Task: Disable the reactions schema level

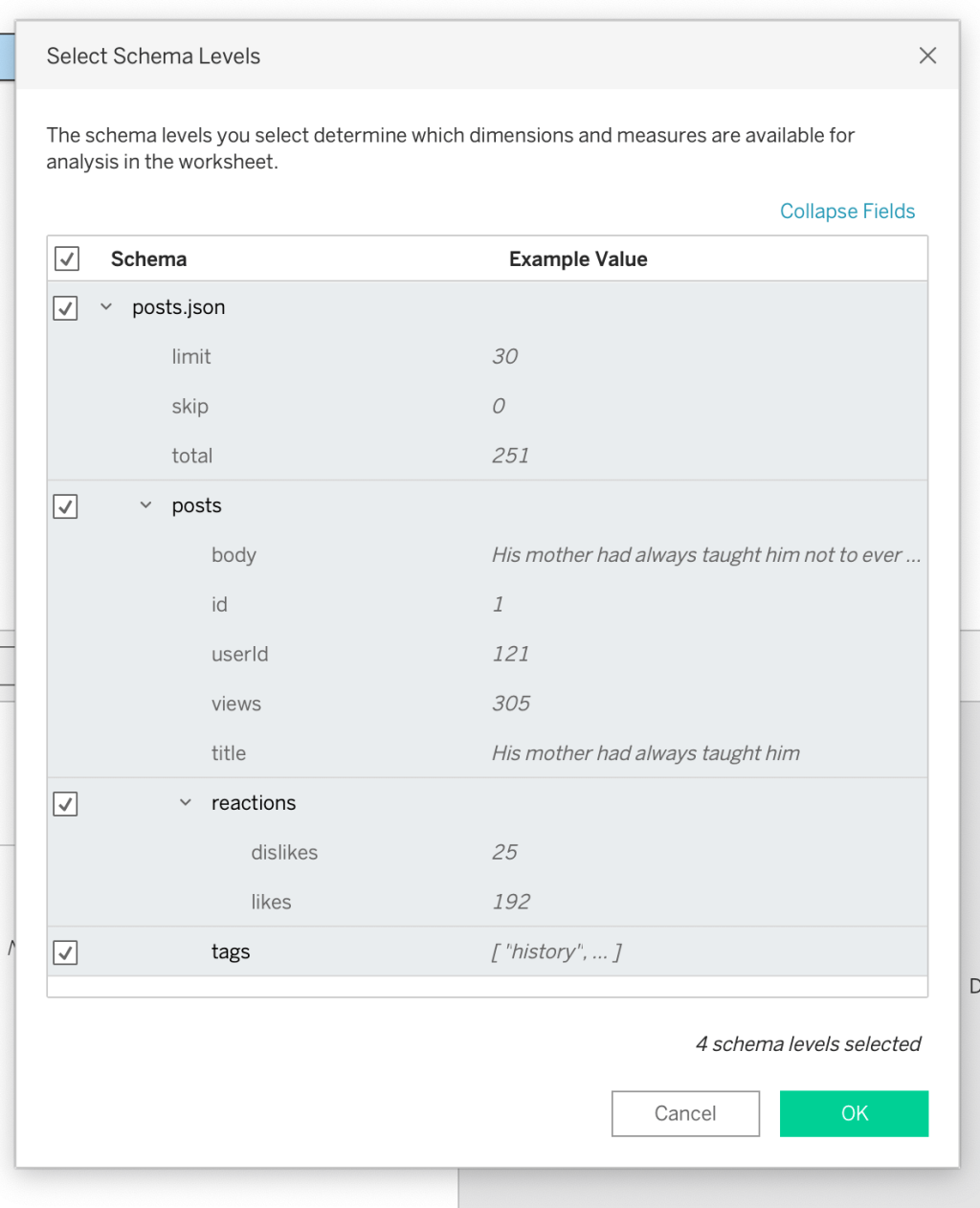Action: (65, 804)
